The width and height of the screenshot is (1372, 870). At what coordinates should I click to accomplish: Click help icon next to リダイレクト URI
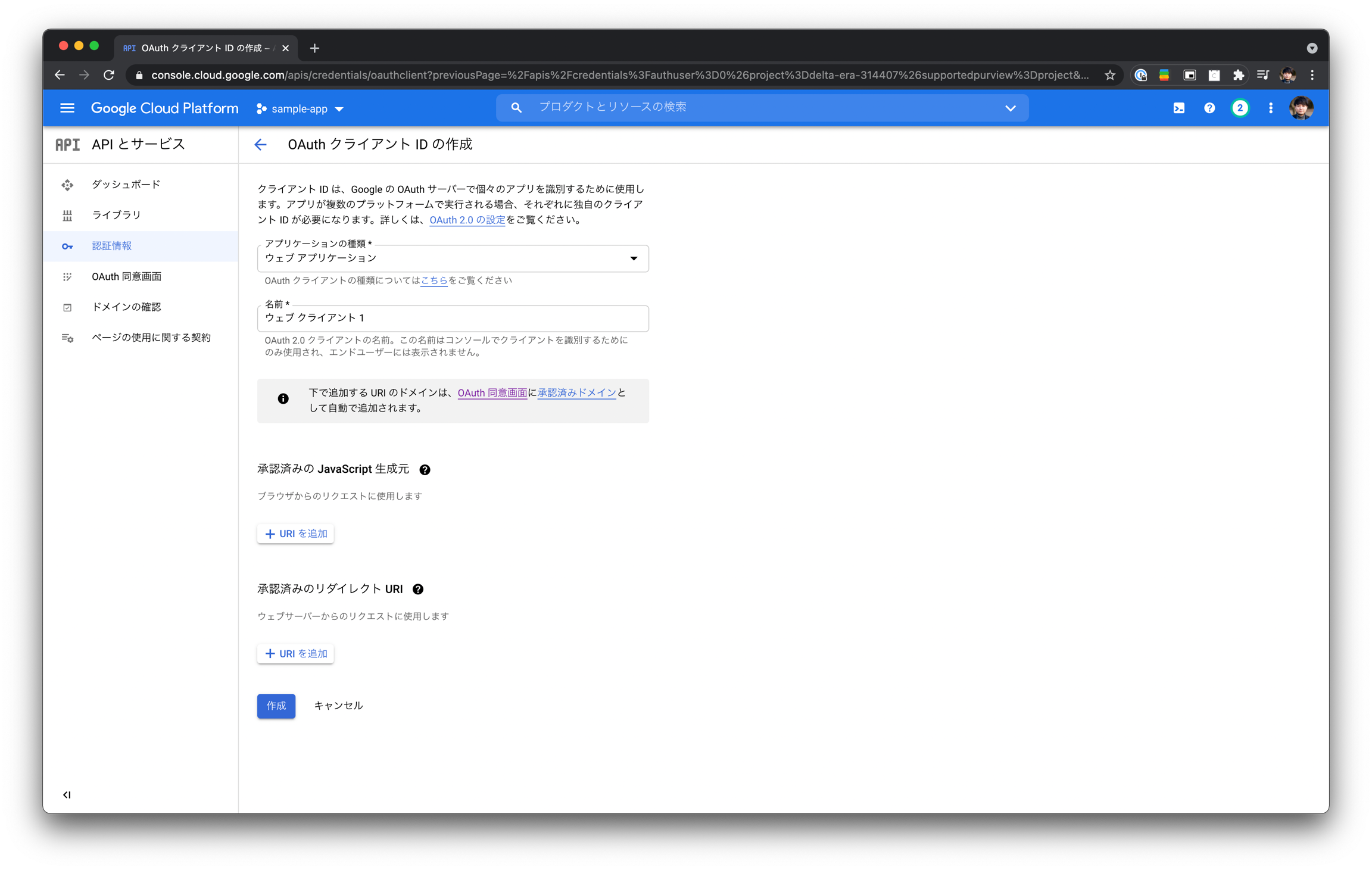[x=418, y=590]
